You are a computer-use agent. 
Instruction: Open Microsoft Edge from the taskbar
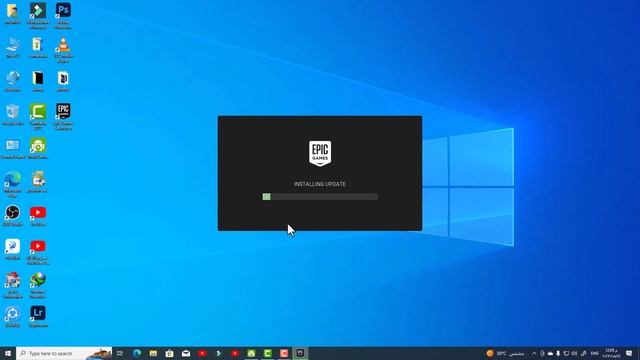[137, 353]
